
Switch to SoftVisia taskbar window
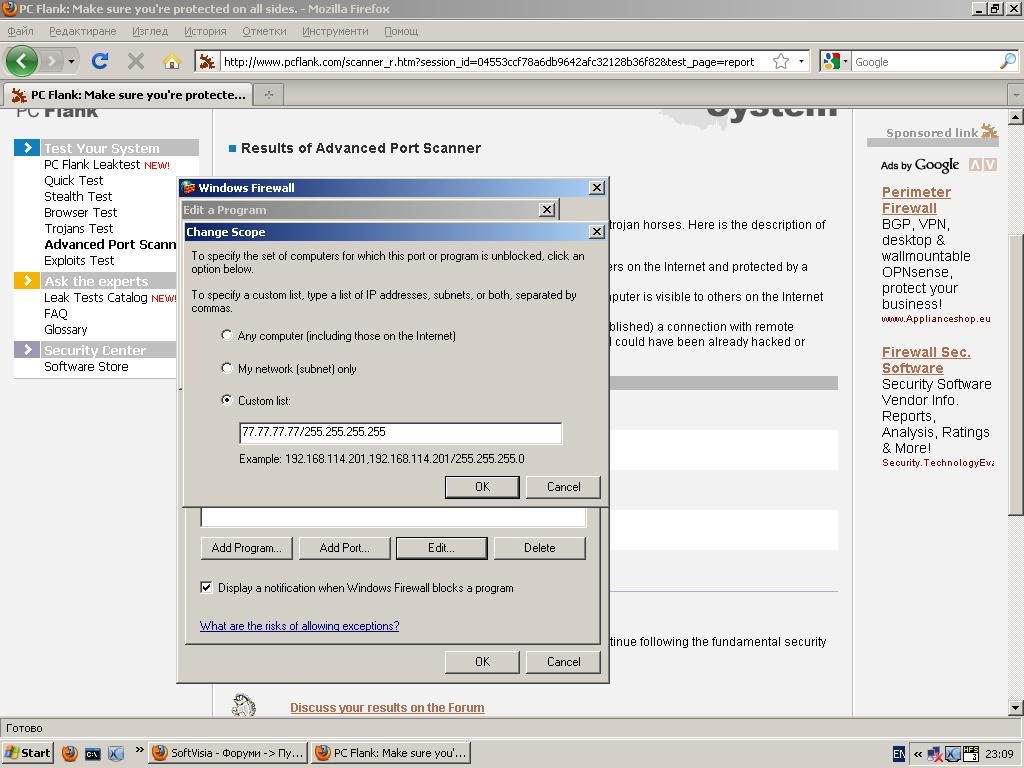click(x=228, y=753)
